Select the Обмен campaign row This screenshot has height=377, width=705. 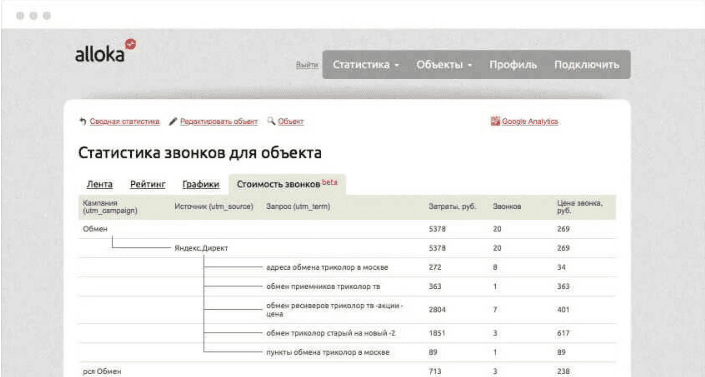tap(348, 229)
